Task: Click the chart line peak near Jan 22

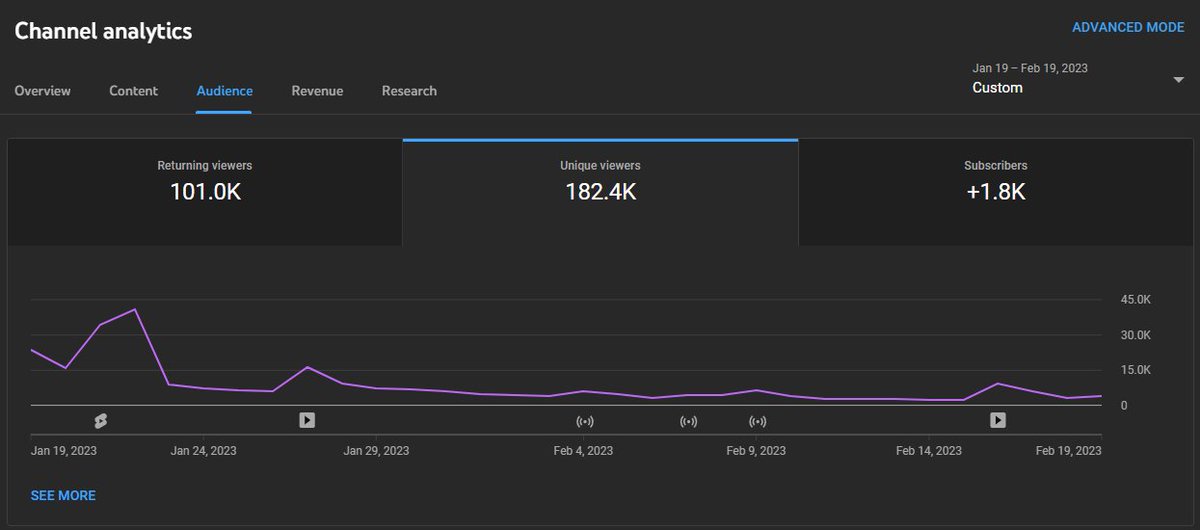Action: pos(134,309)
